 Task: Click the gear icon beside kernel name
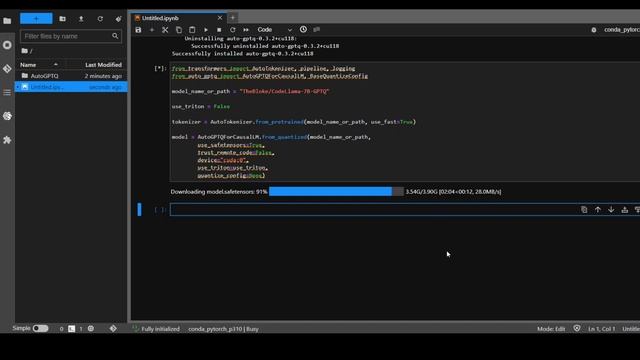(594, 30)
